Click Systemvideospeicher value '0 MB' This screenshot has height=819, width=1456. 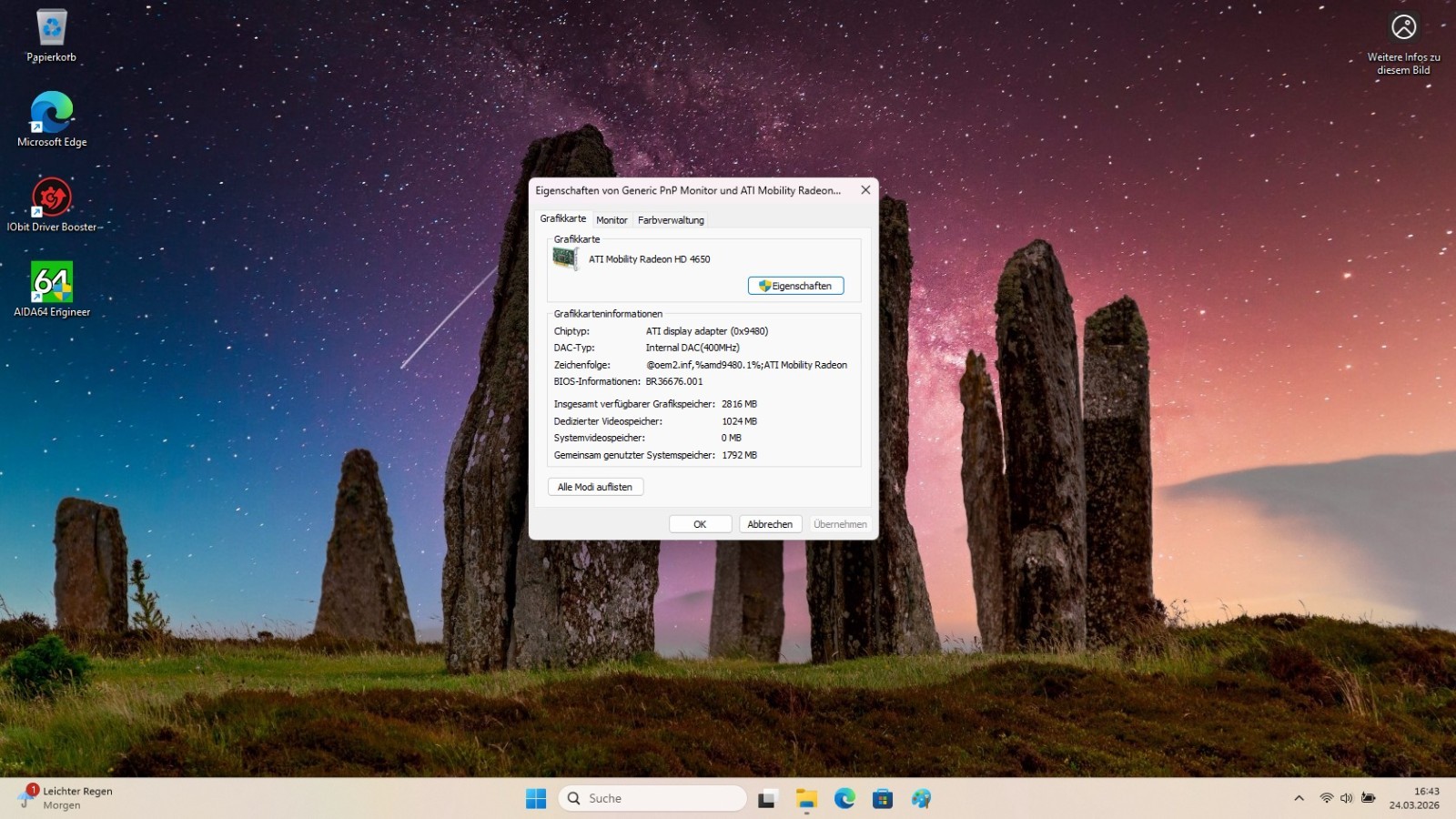[x=731, y=438]
